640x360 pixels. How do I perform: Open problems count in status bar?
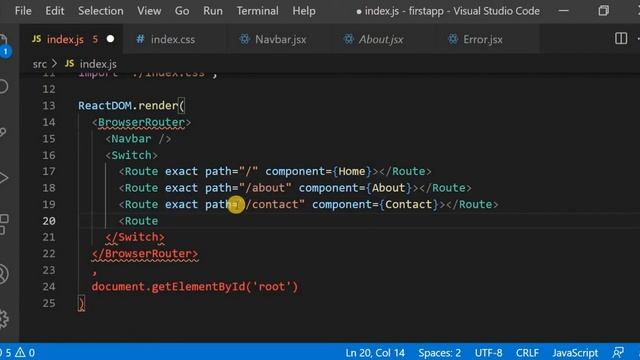pyautogui.click(x=18, y=353)
